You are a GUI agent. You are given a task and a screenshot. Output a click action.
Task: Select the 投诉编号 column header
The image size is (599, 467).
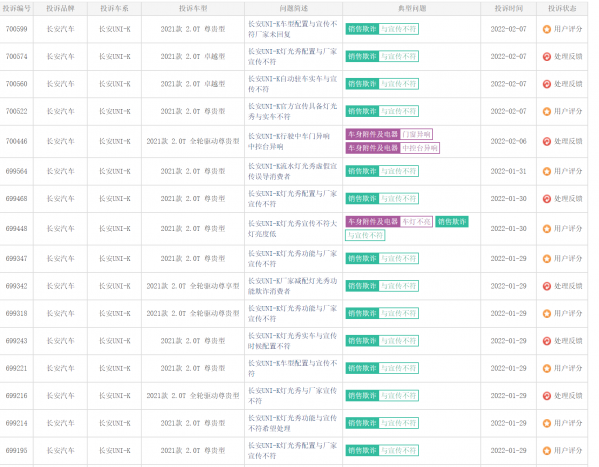tap(16, 8)
